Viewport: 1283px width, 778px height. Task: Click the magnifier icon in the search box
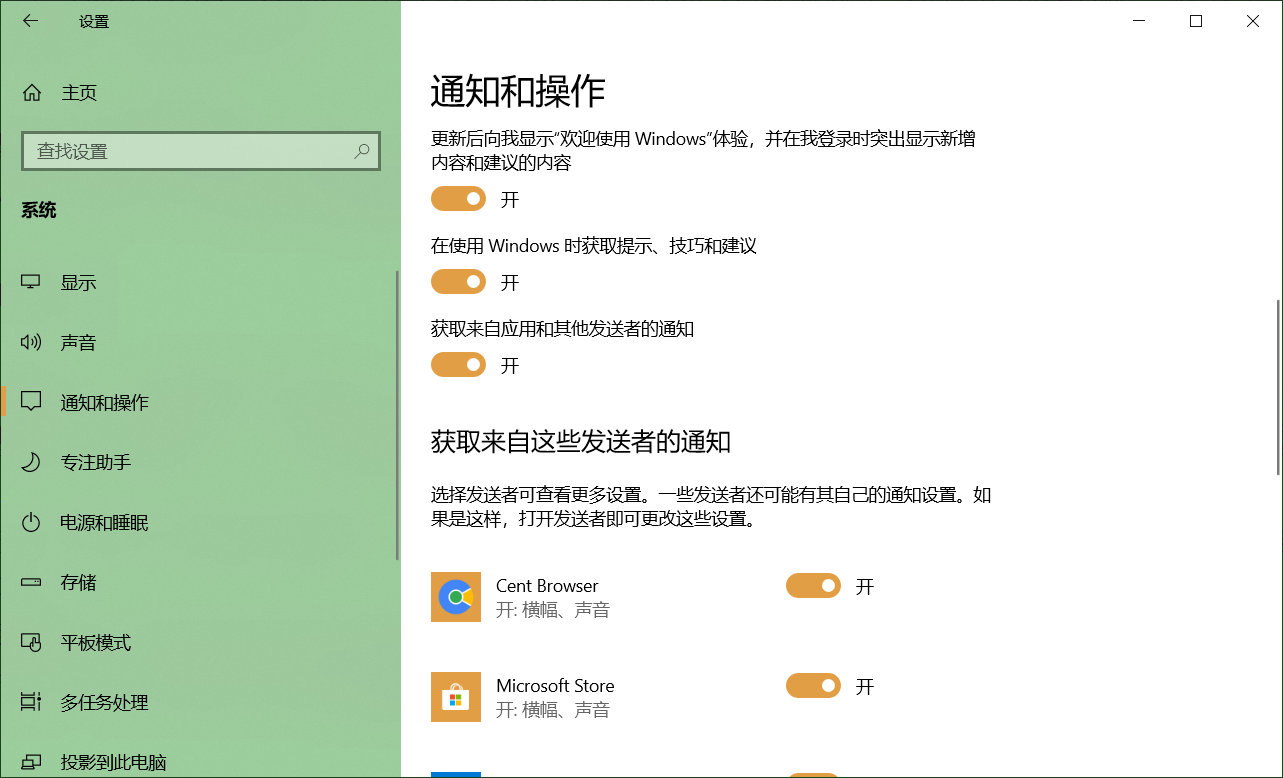pos(361,150)
